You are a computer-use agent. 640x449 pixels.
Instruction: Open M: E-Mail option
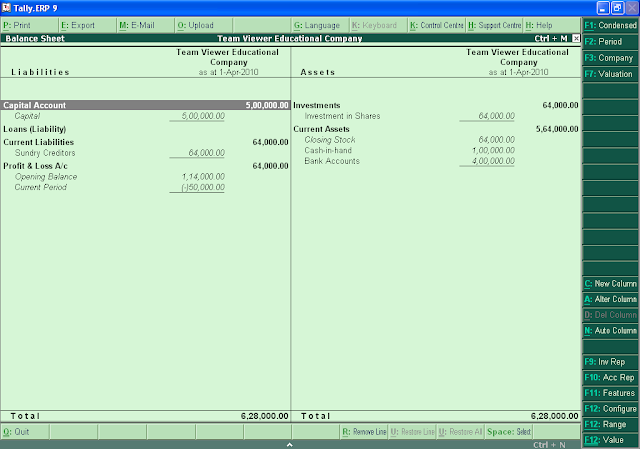(145, 25)
